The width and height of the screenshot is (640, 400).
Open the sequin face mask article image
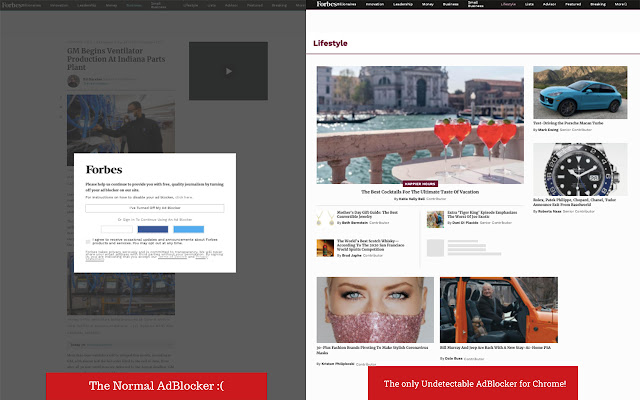(375, 309)
